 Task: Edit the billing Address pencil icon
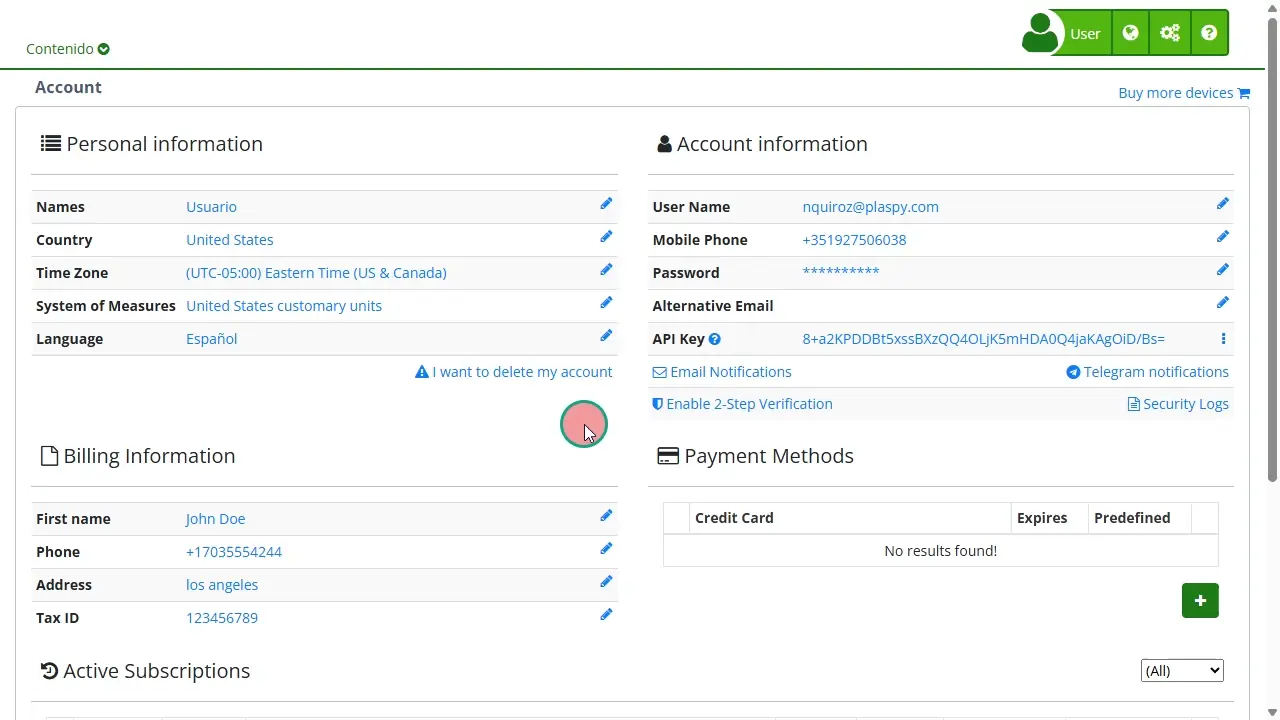point(606,582)
